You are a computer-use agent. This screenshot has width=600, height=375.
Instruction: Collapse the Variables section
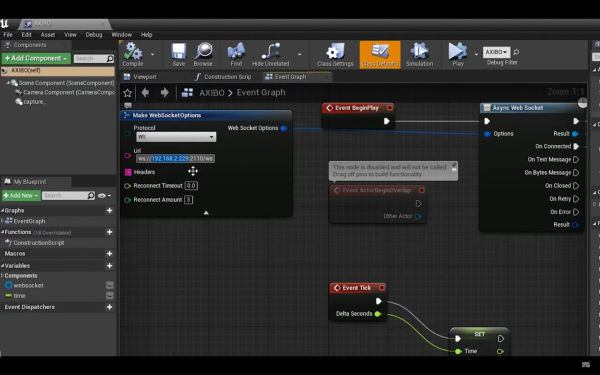coord(2,266)
